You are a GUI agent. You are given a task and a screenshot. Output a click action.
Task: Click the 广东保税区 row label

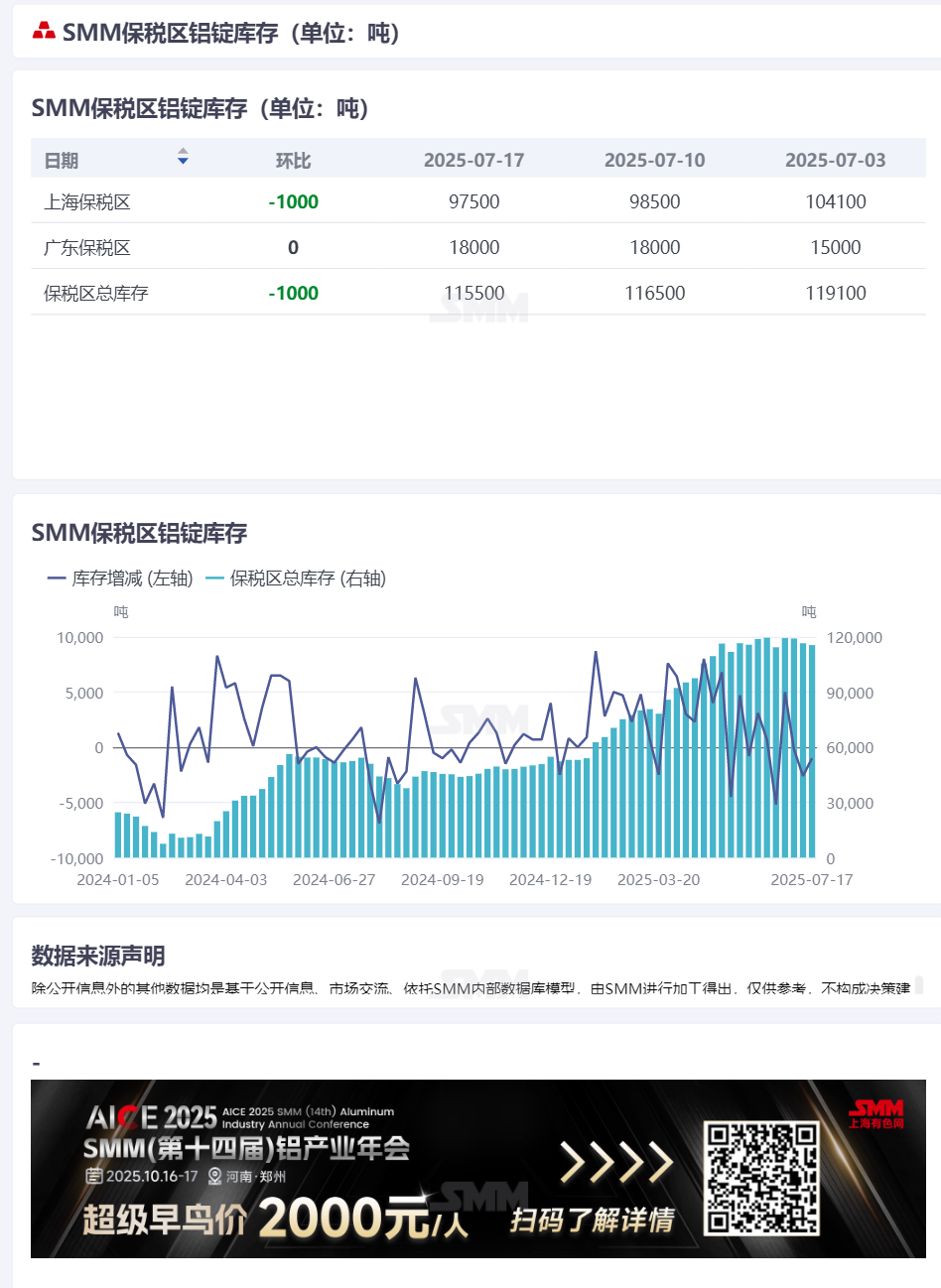[x=87, y=248]
